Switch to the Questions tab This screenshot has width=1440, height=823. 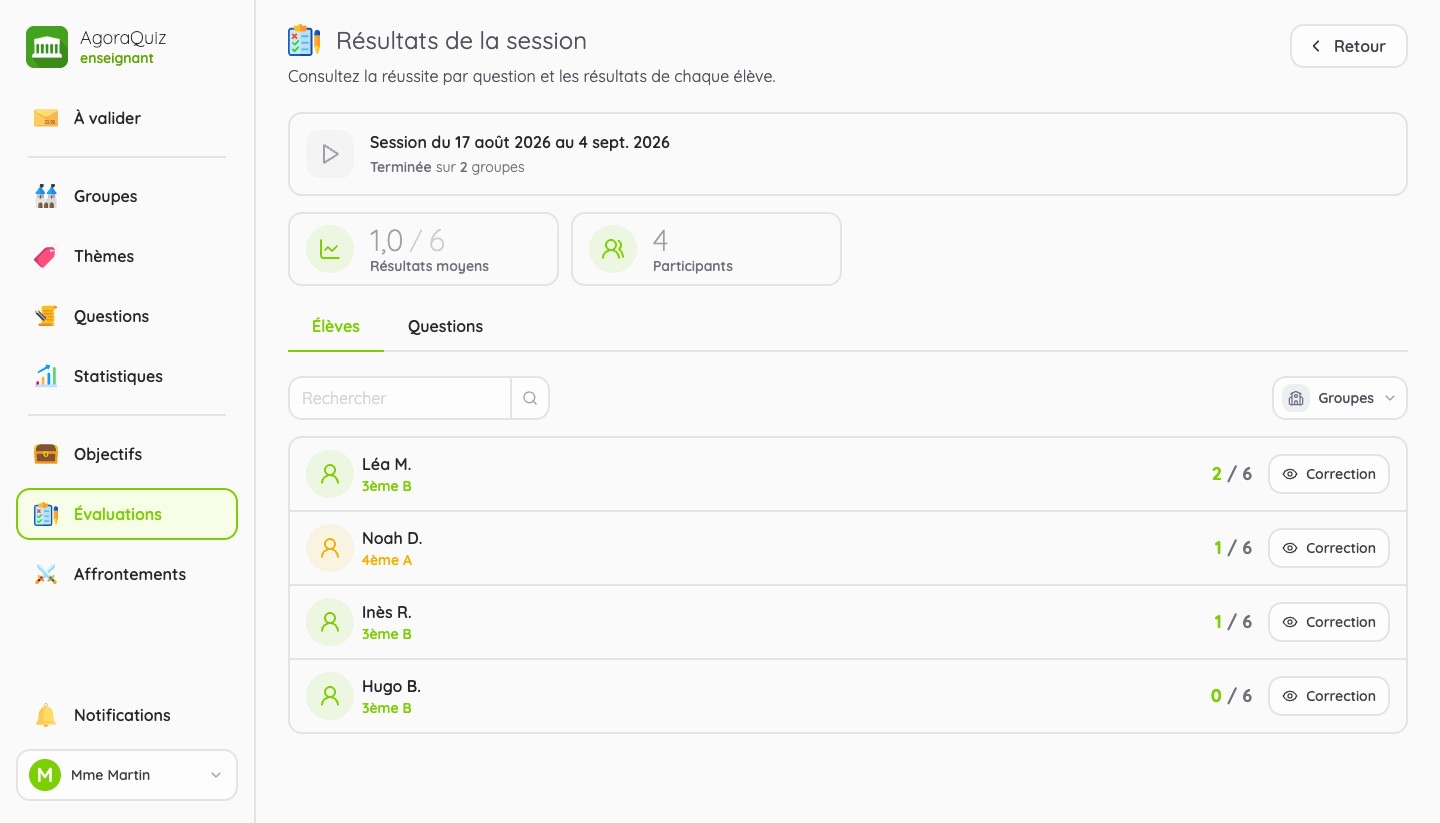445,327
